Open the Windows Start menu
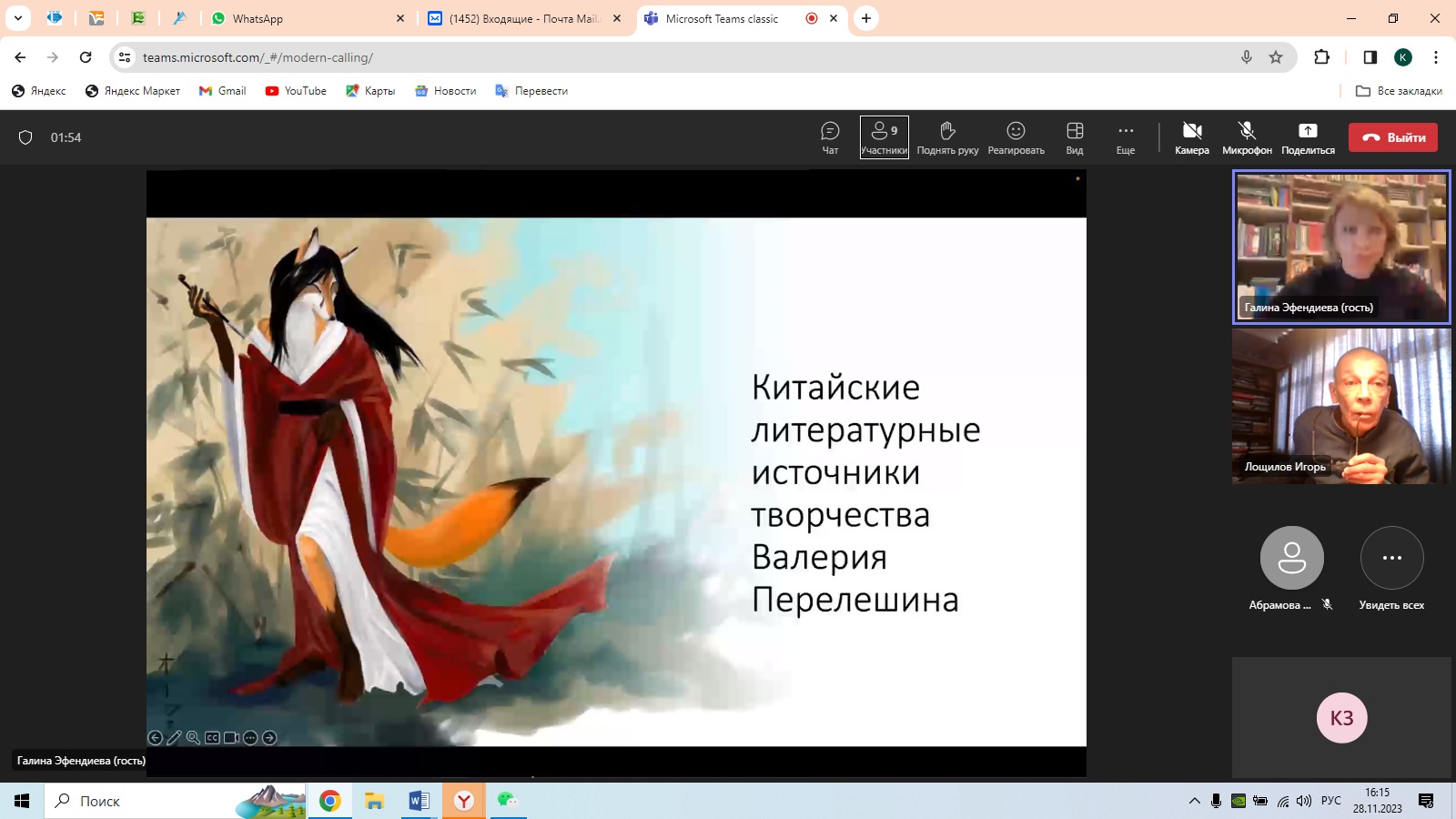Viewport: 1456px width, 819px height. [22, 801]
